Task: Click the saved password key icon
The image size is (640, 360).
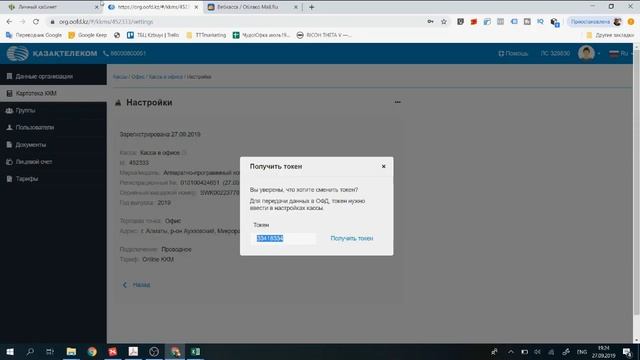Action: (430, 22)
